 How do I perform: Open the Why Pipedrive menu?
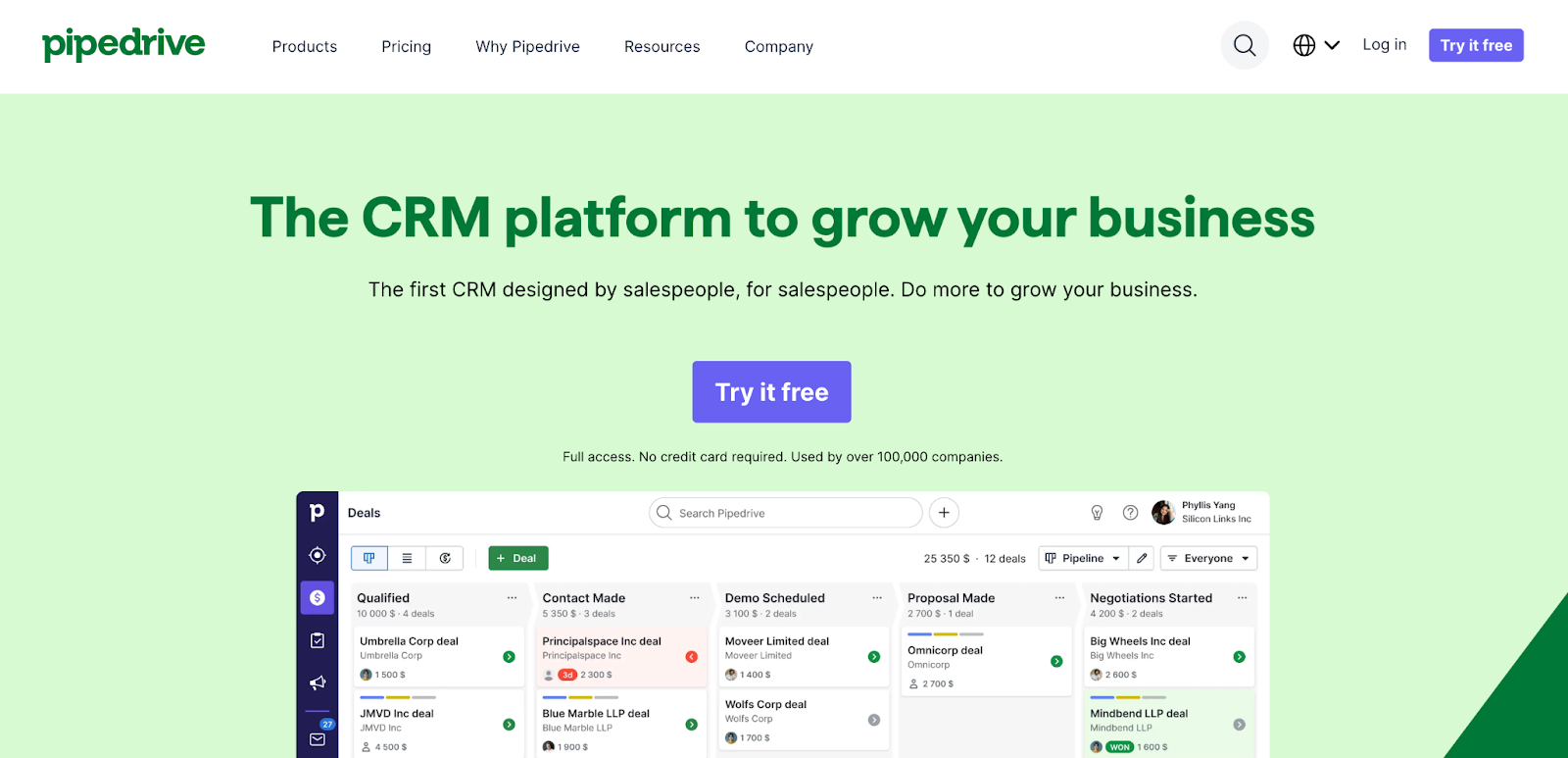(527, 46)
